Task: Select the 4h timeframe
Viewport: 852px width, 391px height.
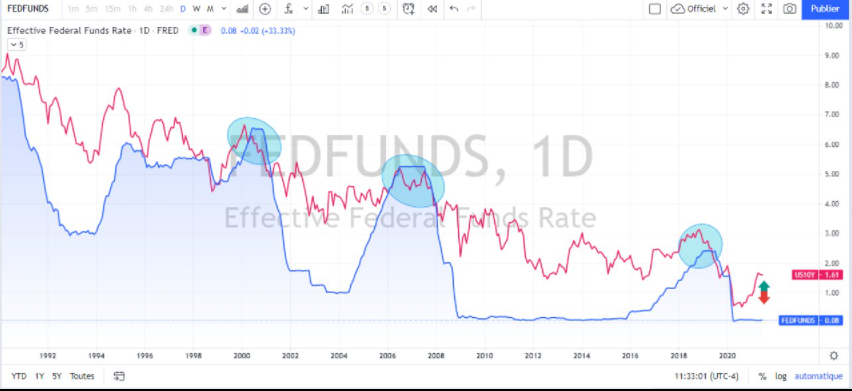Action: [x=148, y=9]
